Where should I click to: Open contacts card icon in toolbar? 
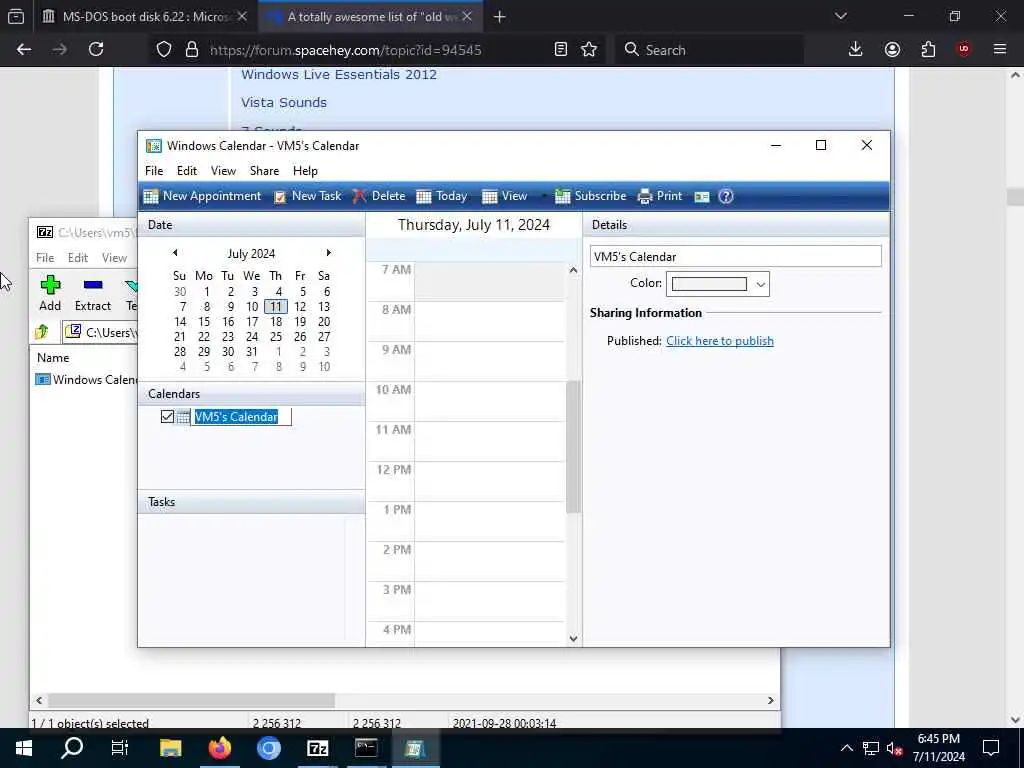tap(702, 196)
